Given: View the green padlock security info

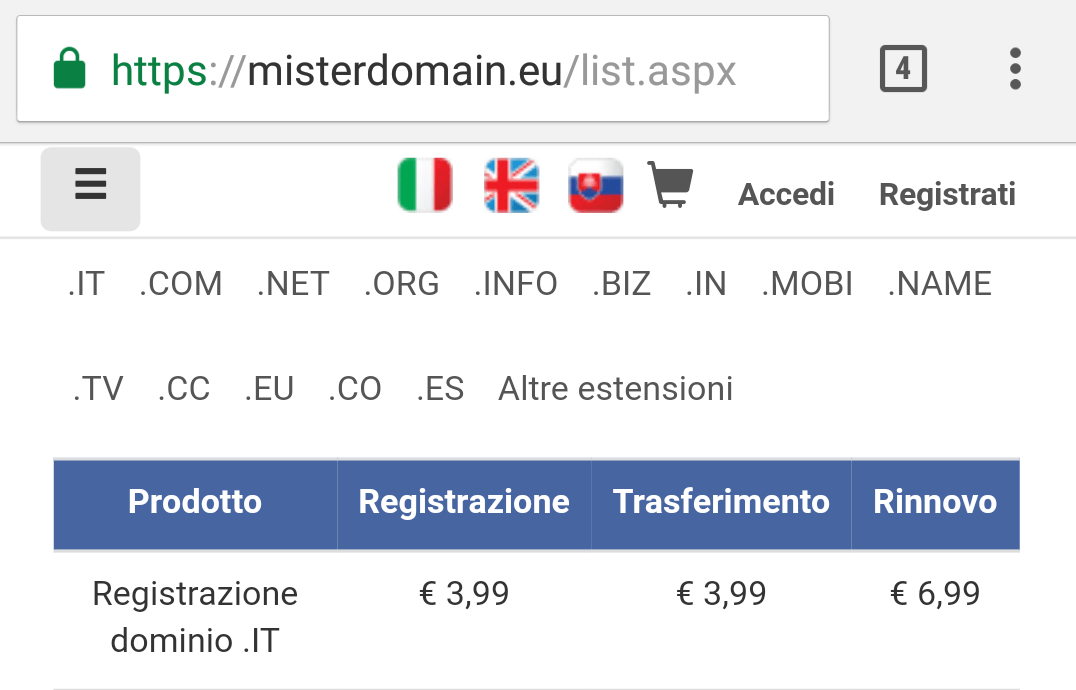Looking at the screenshot, I should pos(69,68).
